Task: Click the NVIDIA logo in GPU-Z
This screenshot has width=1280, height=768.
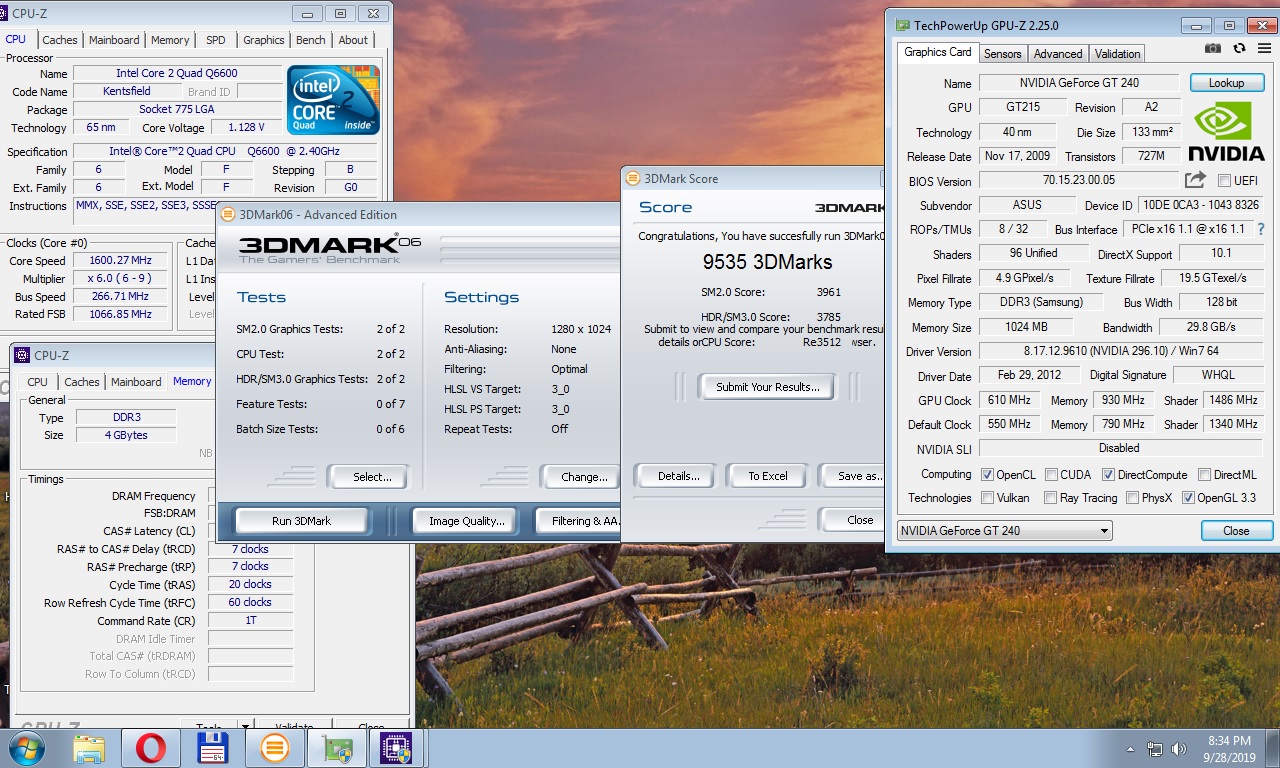Action: (x=1226, y=130)
